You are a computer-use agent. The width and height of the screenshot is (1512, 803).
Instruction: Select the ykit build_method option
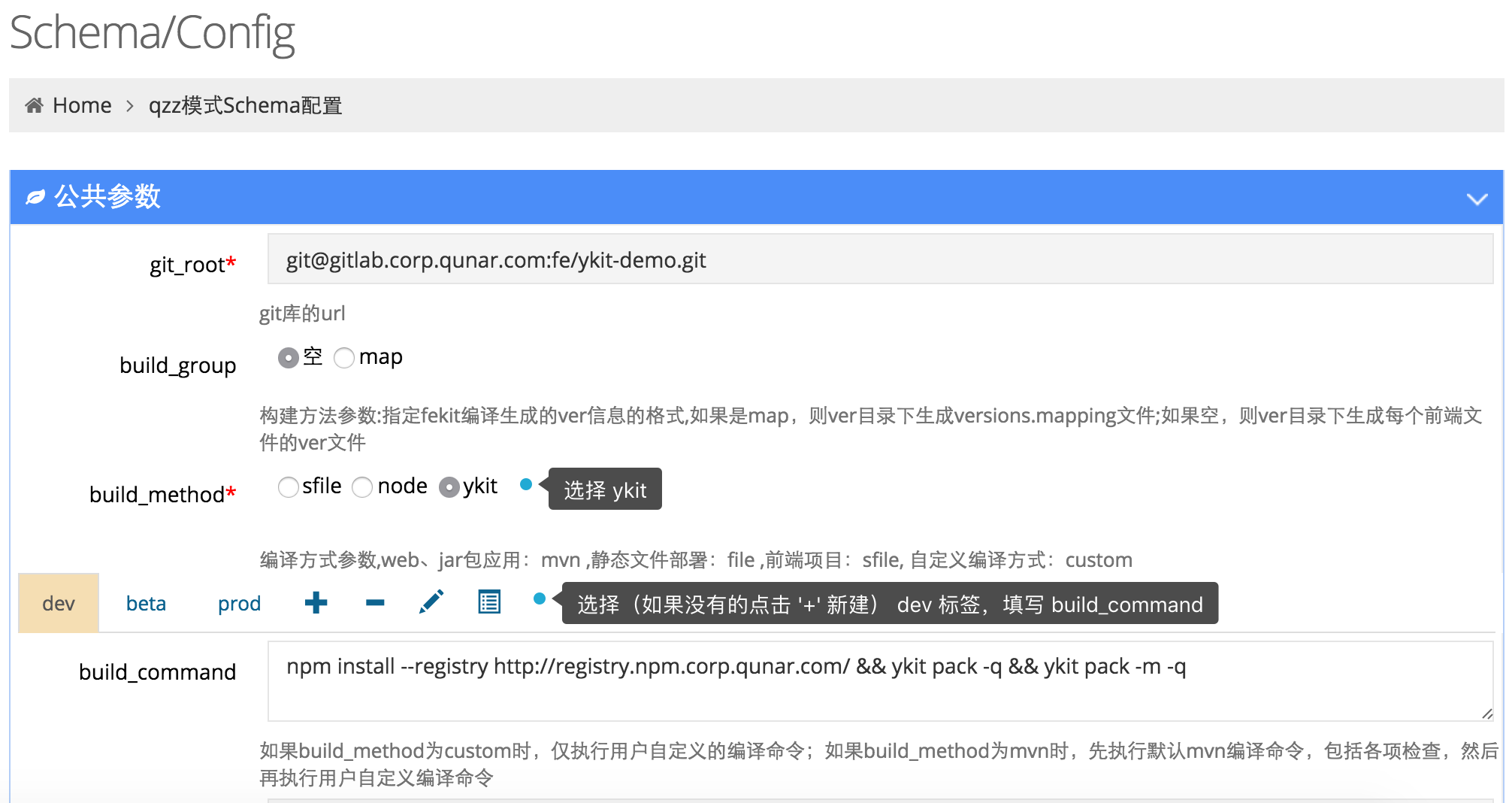[449, 487]
